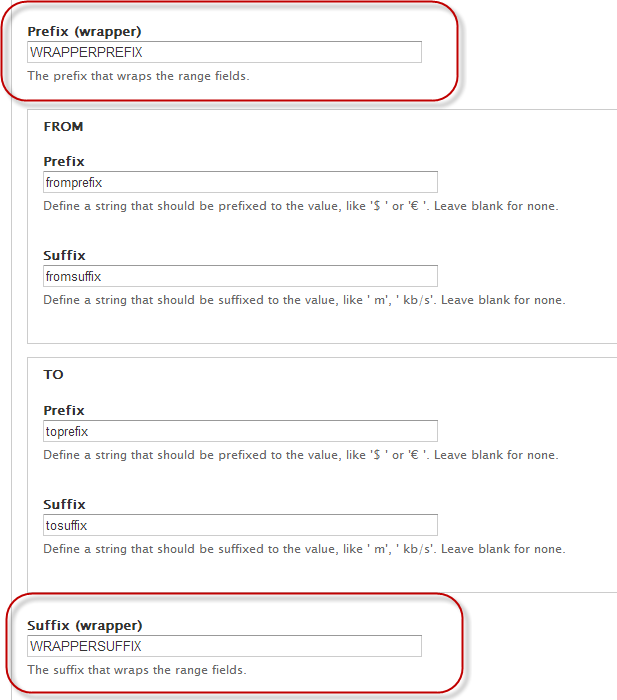This screenshot has width=617, height=700.
Task: Click the FROM Suffix field containing fromsuffix
Action: coord(240,276)
